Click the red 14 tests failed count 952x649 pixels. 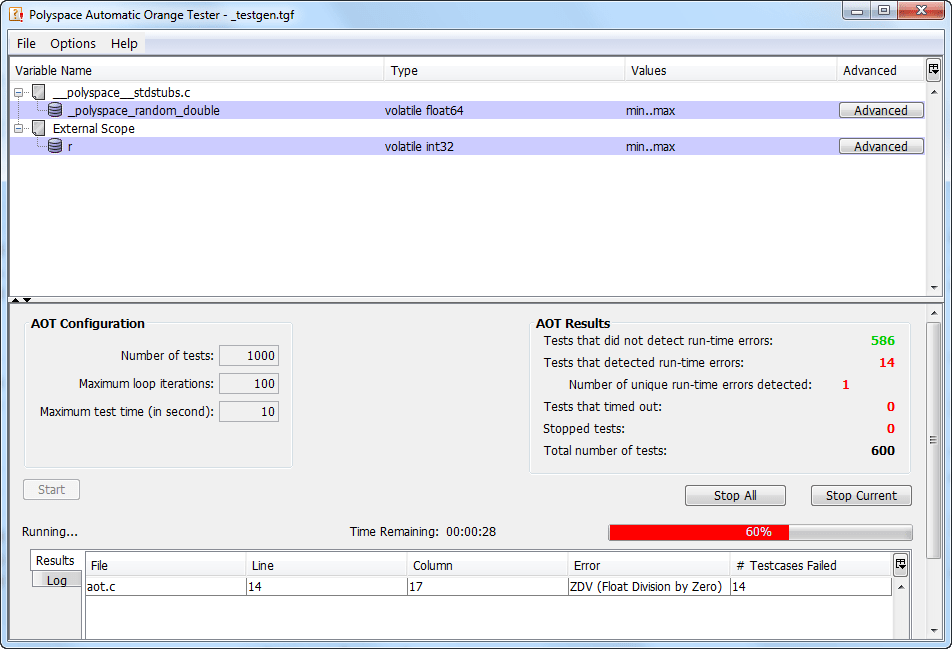point(886,362)
